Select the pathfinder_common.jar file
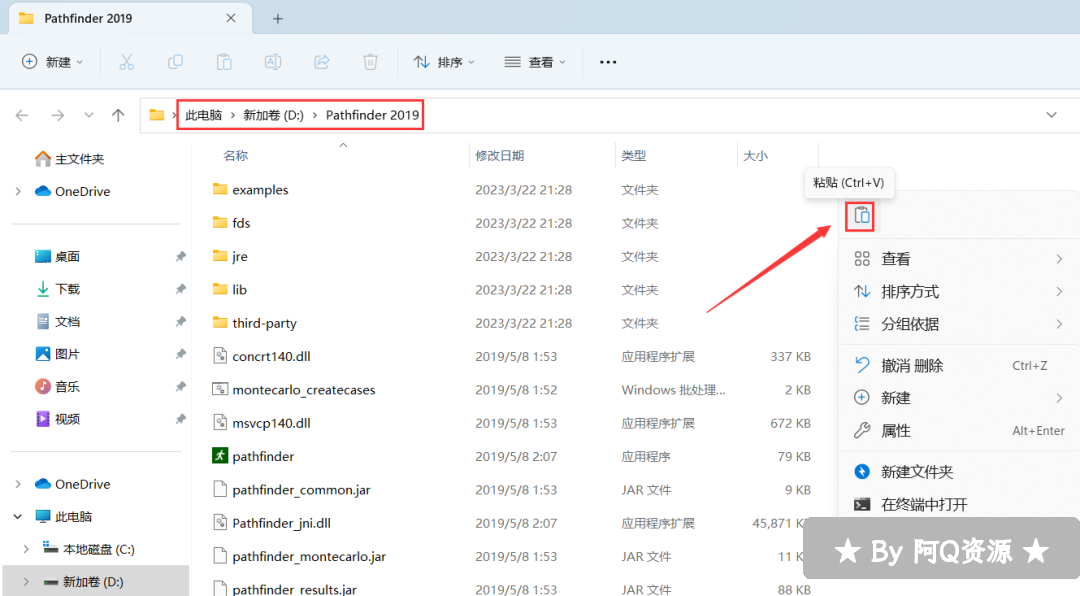 pos(301,490)
